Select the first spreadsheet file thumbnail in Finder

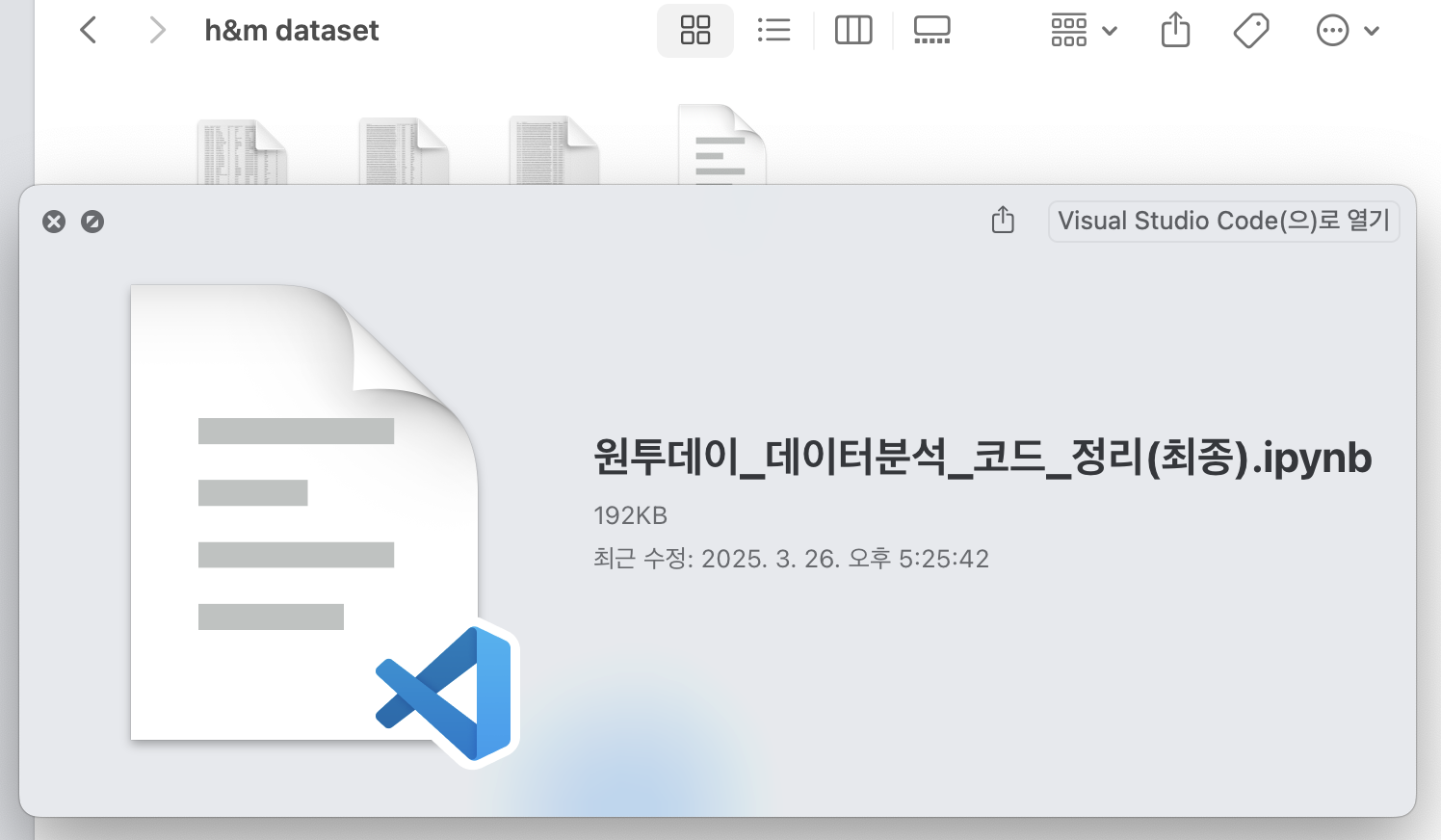coord(242,151)
